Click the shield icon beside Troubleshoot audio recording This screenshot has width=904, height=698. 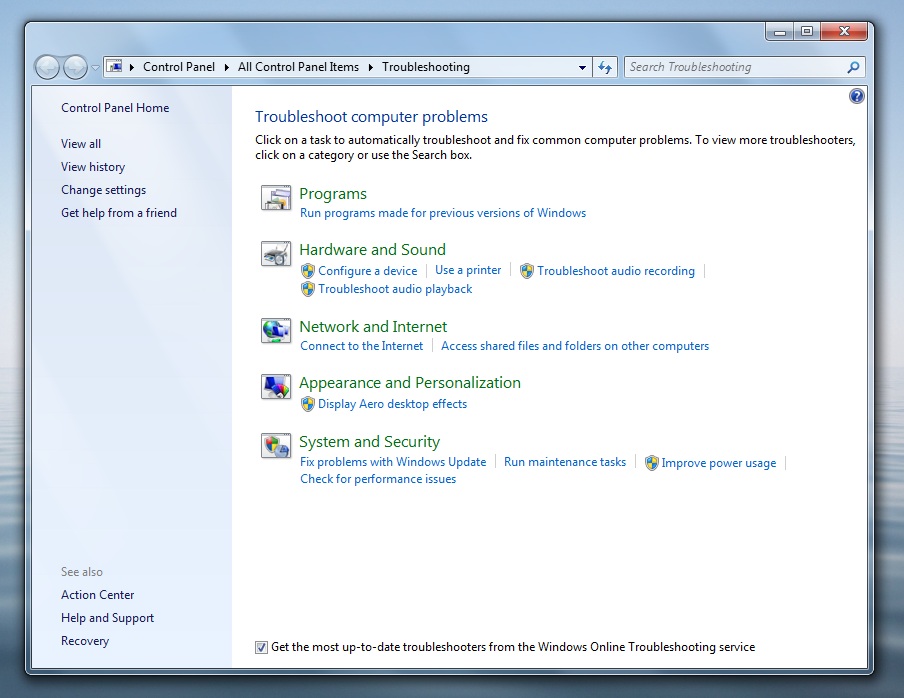[x=526, y=271]
